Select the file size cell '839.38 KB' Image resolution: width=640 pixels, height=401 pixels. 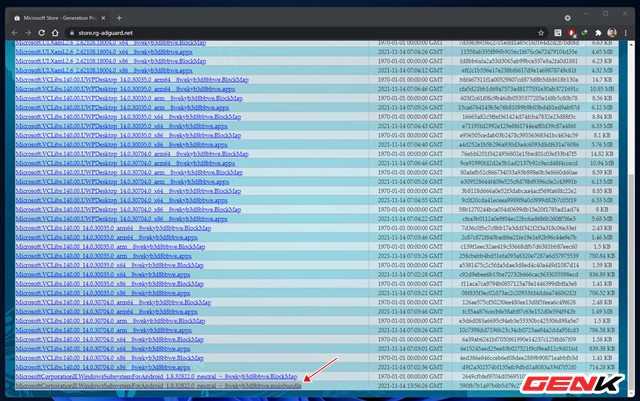click(602, 349)
